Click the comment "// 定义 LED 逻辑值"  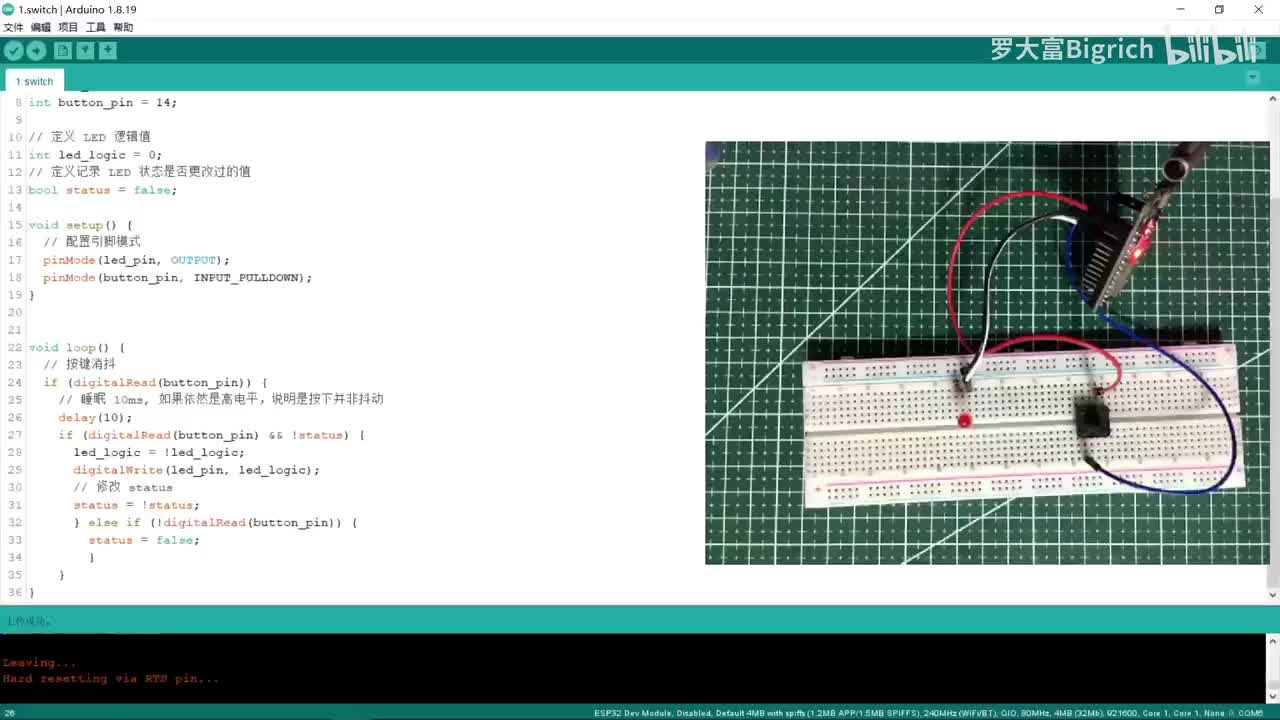click(89, 137)
